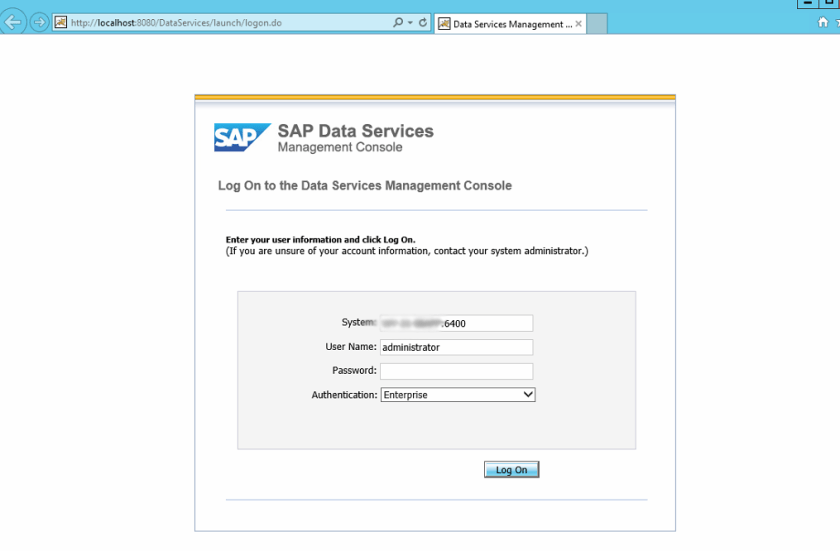The height and width of the screenshot is (551, 840).
Task: Click the SAP logo on login page
Action: point(242,138)
